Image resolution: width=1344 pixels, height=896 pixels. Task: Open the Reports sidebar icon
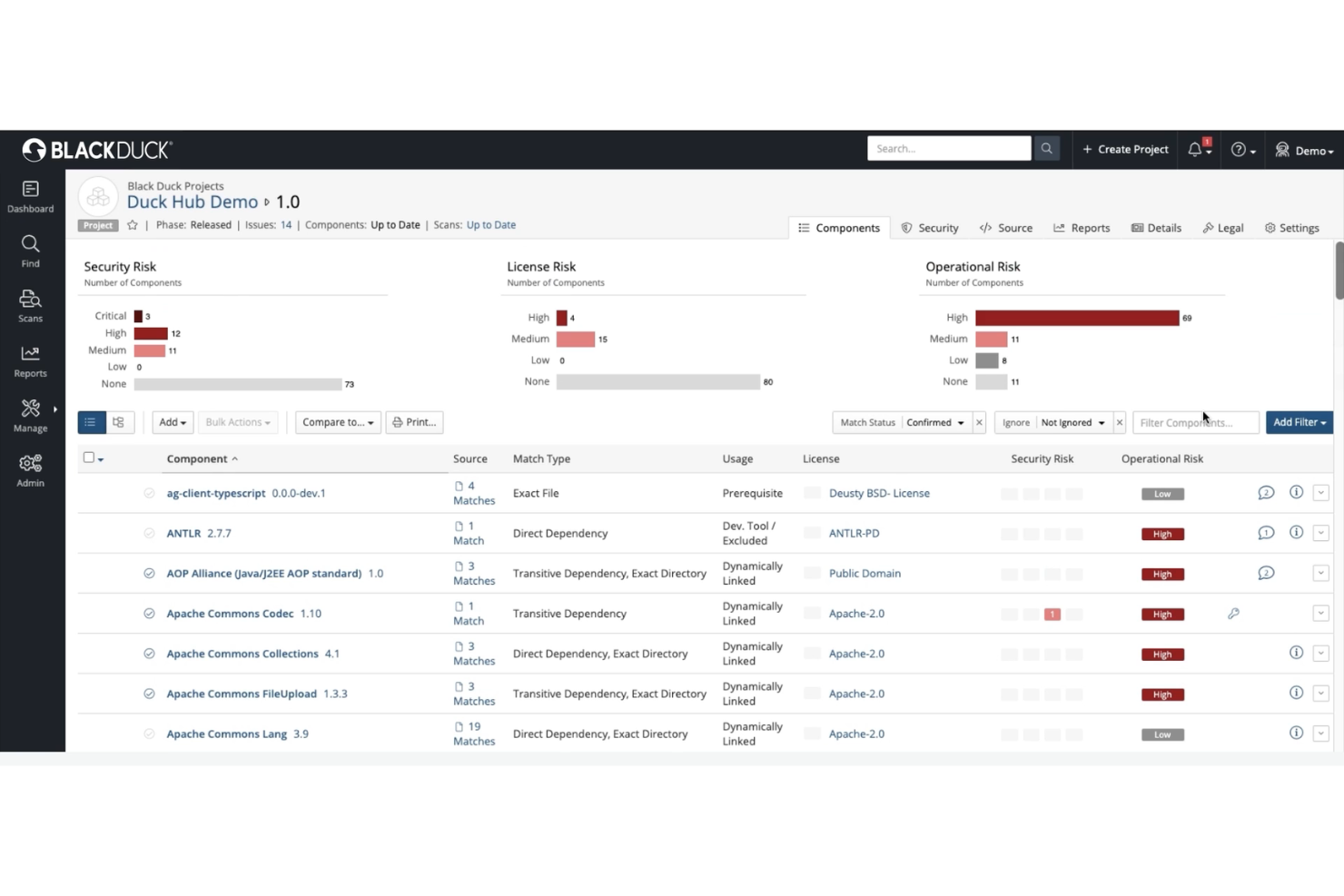coord(30,361)
